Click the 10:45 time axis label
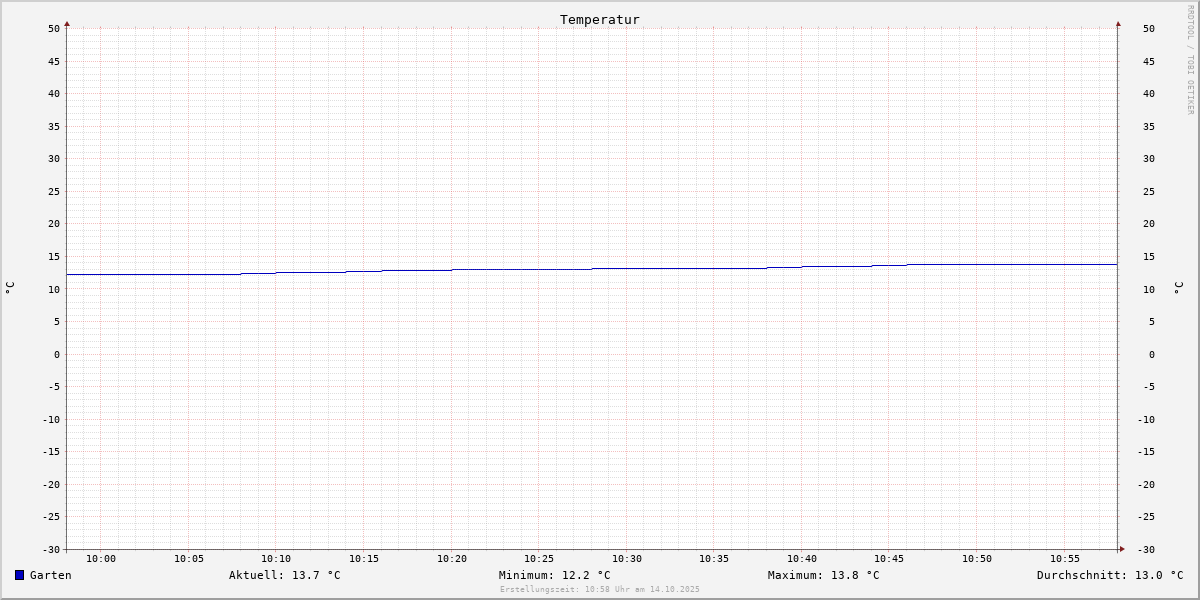The height and width of the screenshot is (600, 1200). (890, 559)
